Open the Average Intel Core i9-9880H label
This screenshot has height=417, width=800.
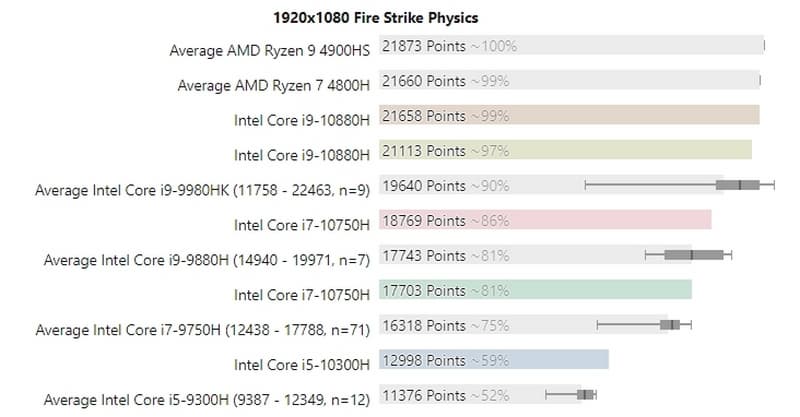click(x=207, y=260)
